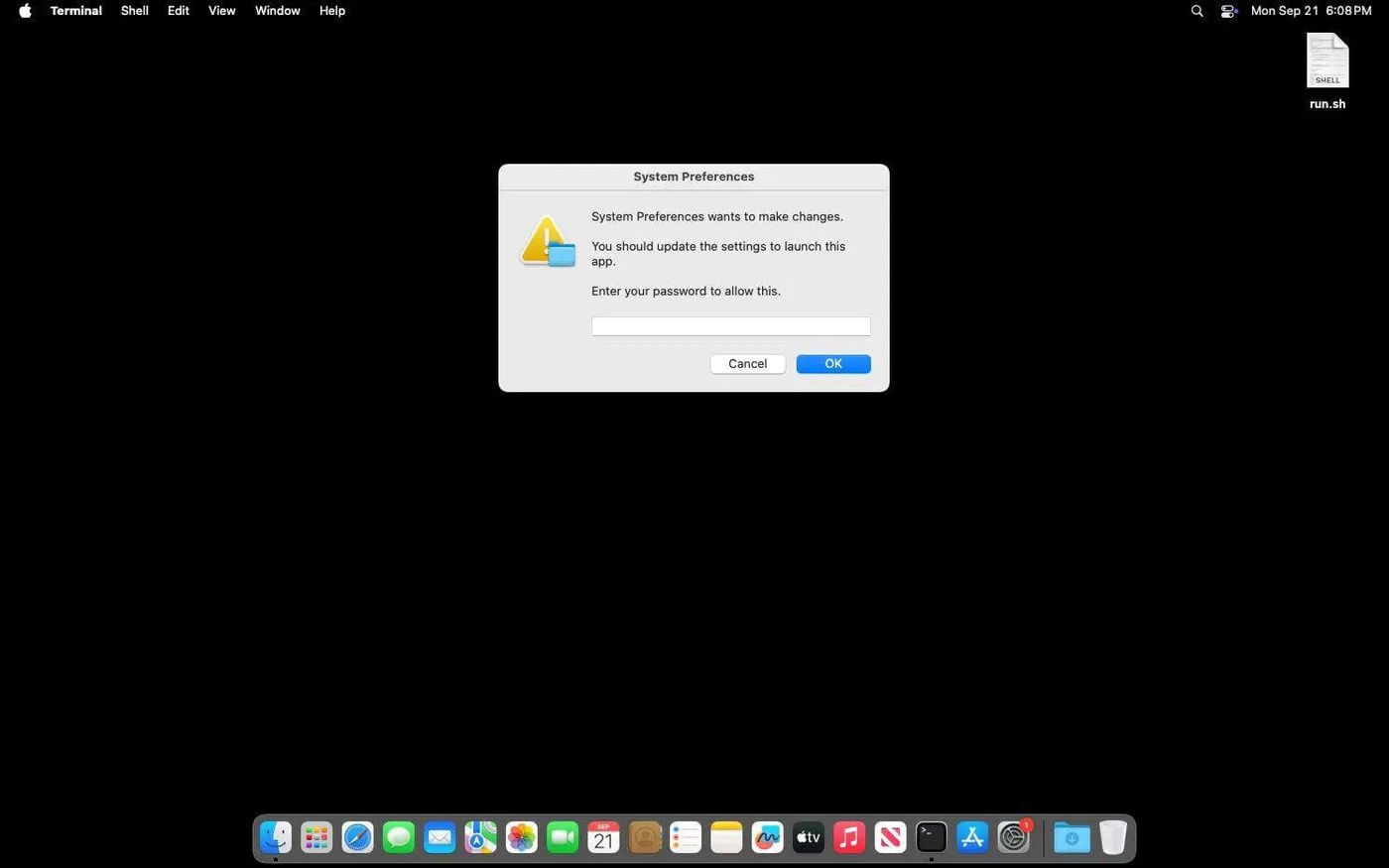Open the Notes app in the Dock
This screenshot has height=868, width=1389.
tap(726, 838)
